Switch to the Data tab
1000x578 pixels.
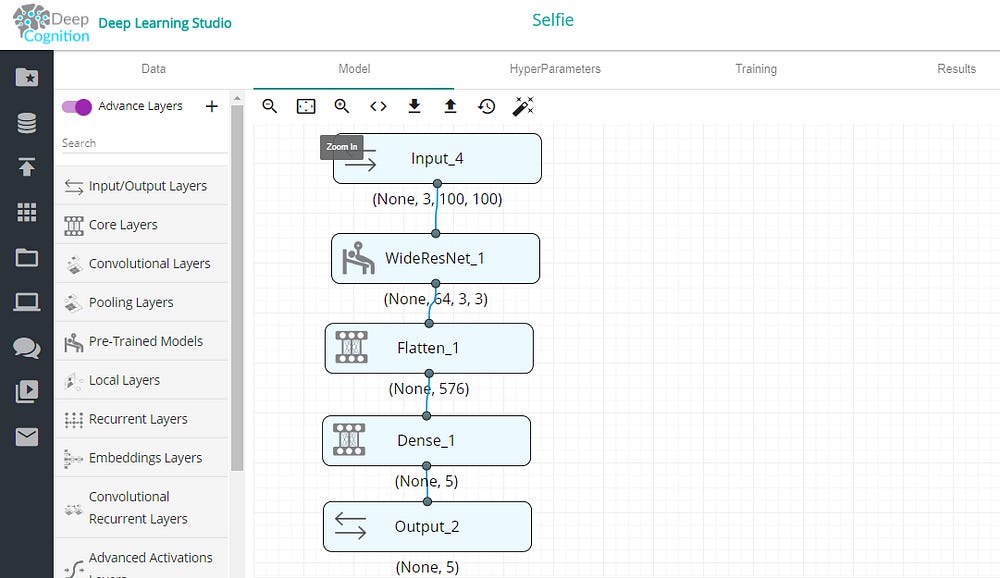tap(154, 69)
